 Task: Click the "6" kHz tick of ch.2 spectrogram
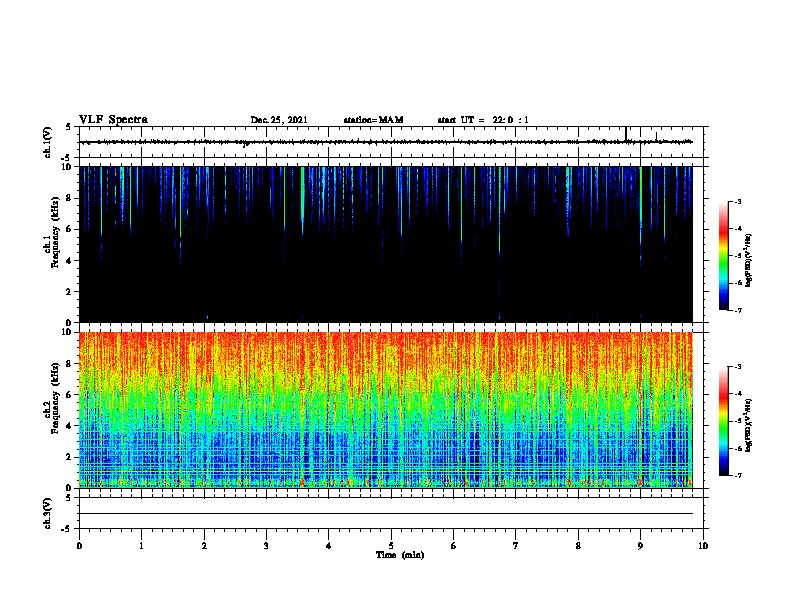click(70, 395)
